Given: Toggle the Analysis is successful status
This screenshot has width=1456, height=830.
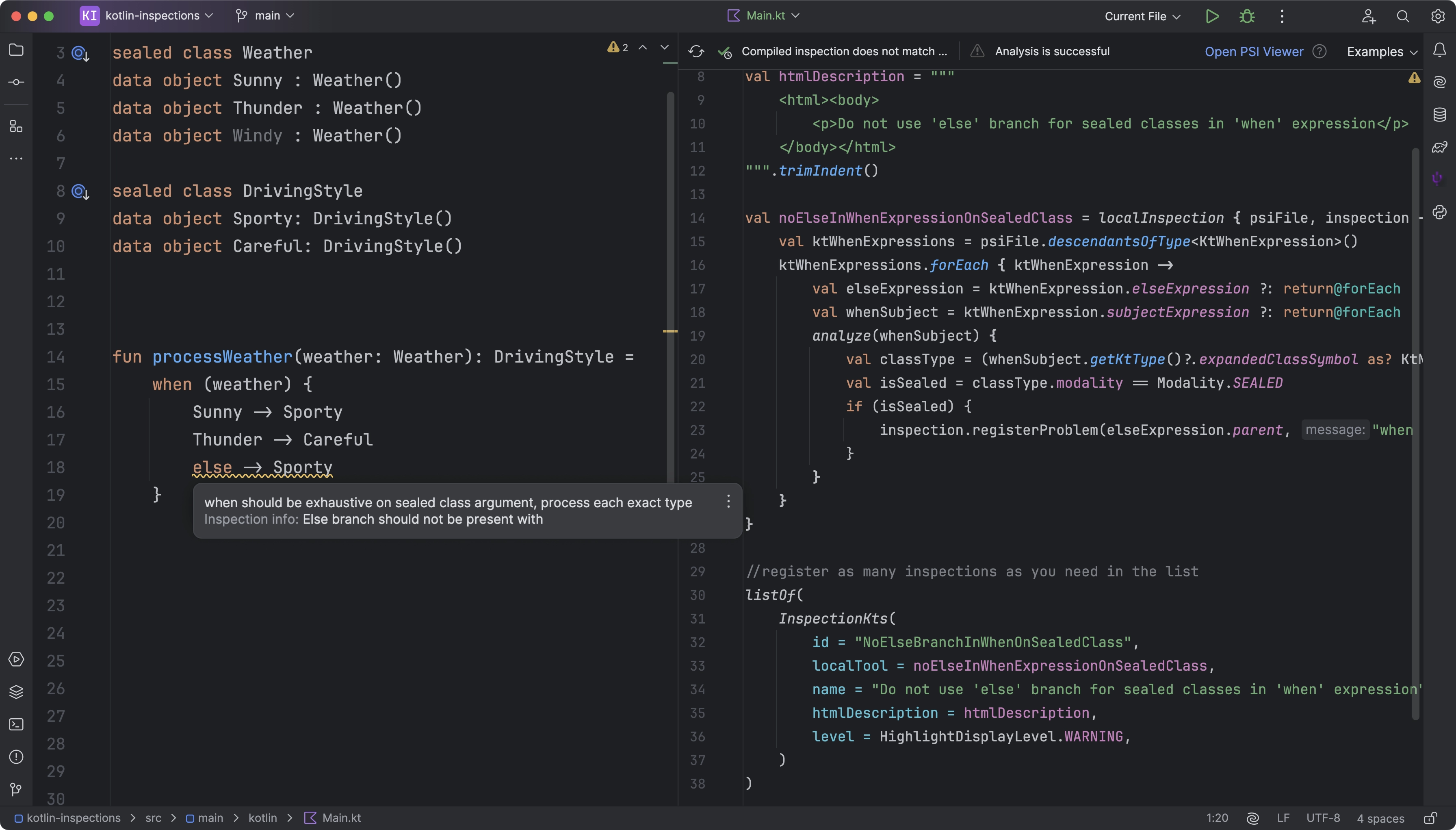Looking at the screenshot, I should pos(1051,51).
